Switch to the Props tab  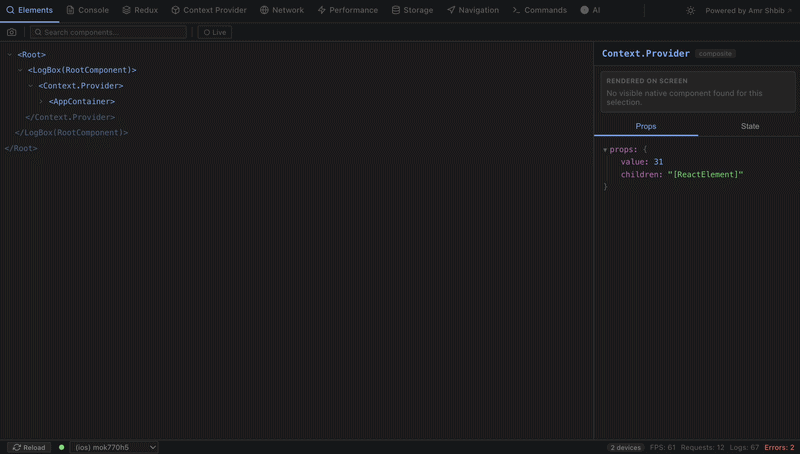(x=646, y=126)
